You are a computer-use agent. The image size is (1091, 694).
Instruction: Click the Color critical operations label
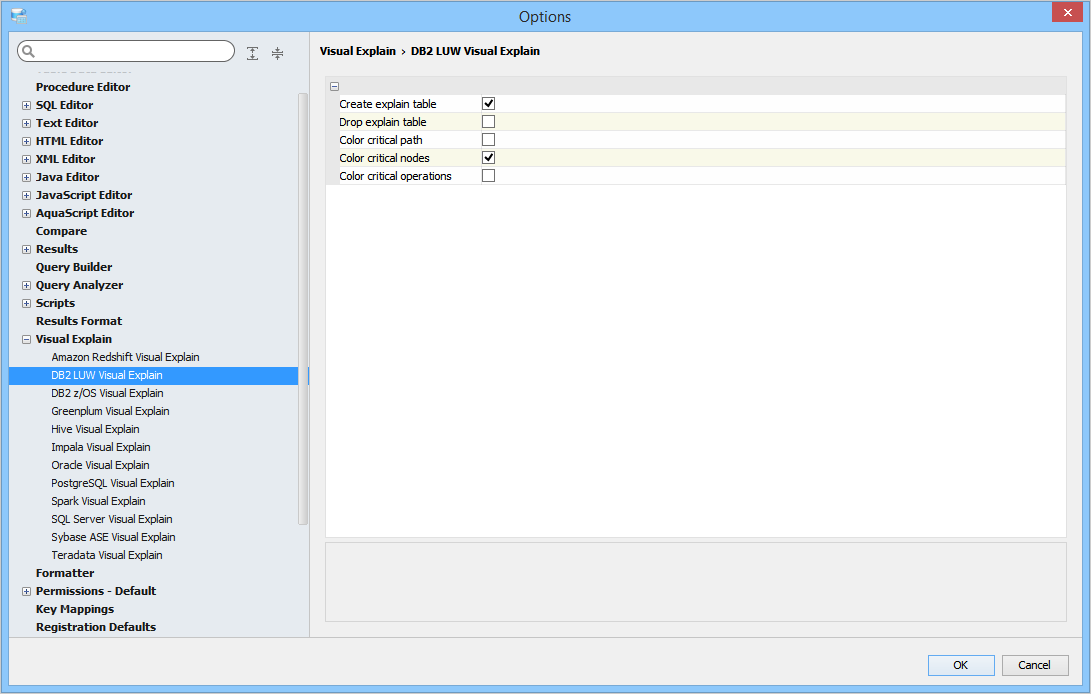point(395,176)
